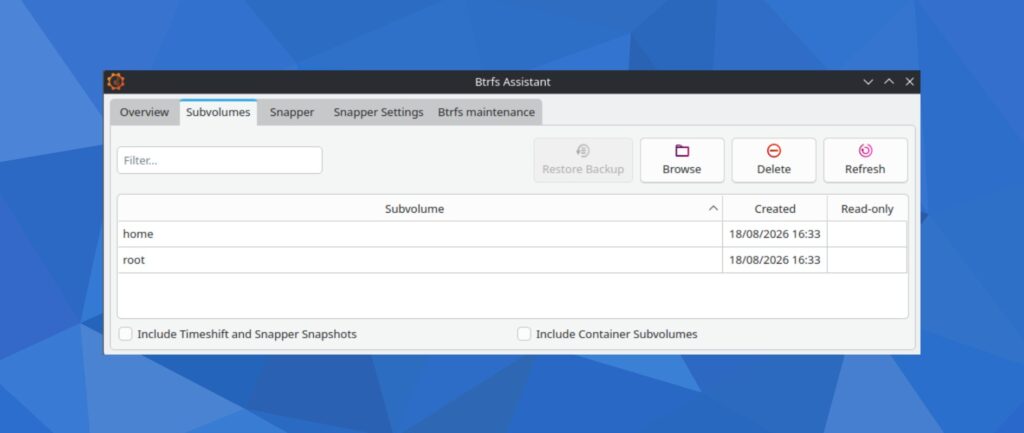
Task: Click the created date of the home subvolume
Action: [775, 234]
